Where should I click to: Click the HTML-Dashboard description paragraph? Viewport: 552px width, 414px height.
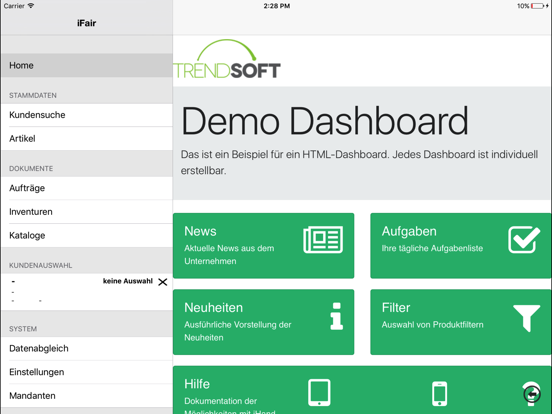359,162
